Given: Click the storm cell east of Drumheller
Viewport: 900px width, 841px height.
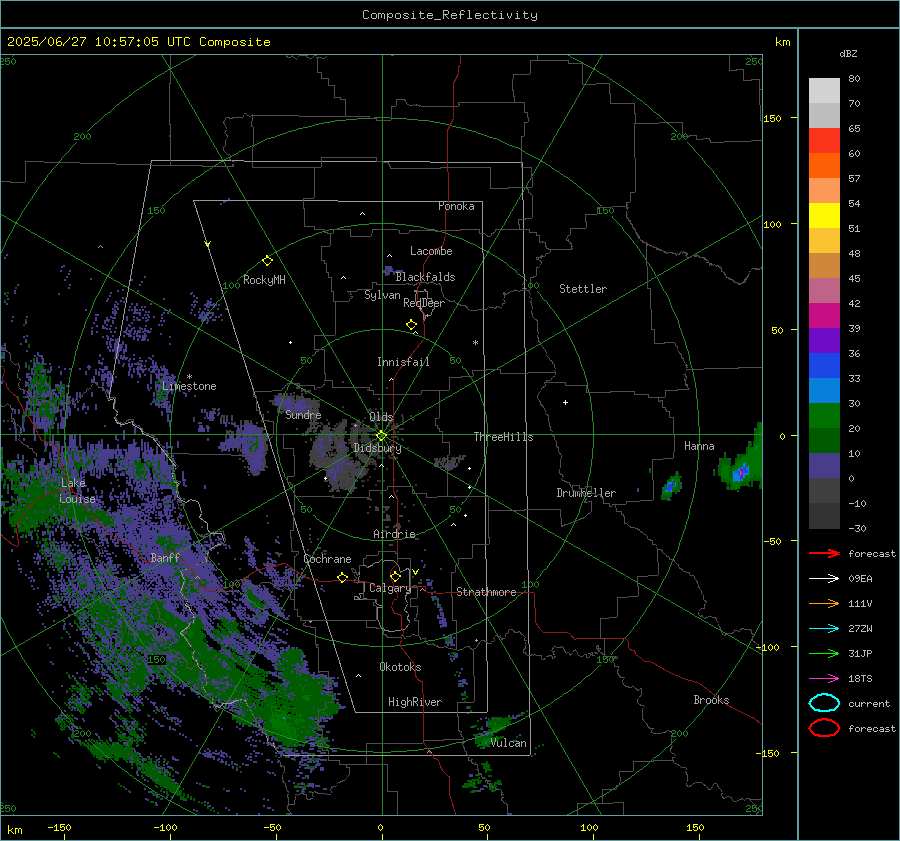Looking at the screenshot, I should (x=671, y=486).
